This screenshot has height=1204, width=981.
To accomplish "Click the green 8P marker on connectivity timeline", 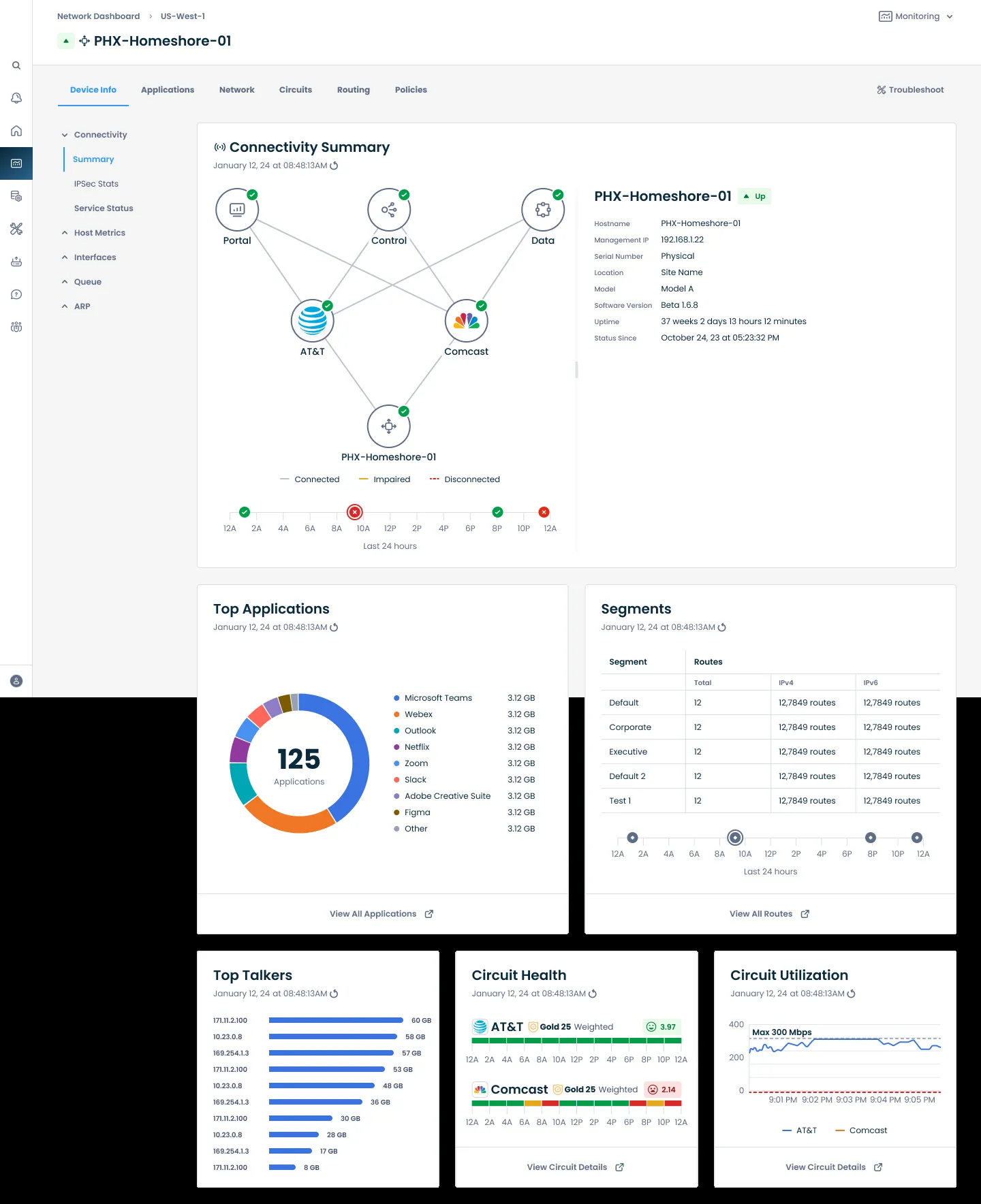I will point(498,512).
